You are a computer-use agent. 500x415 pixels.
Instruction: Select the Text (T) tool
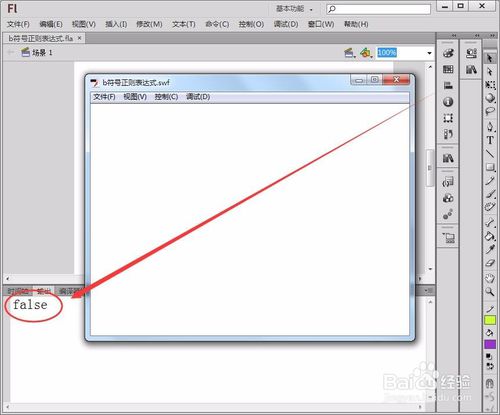tap(490, 140)
